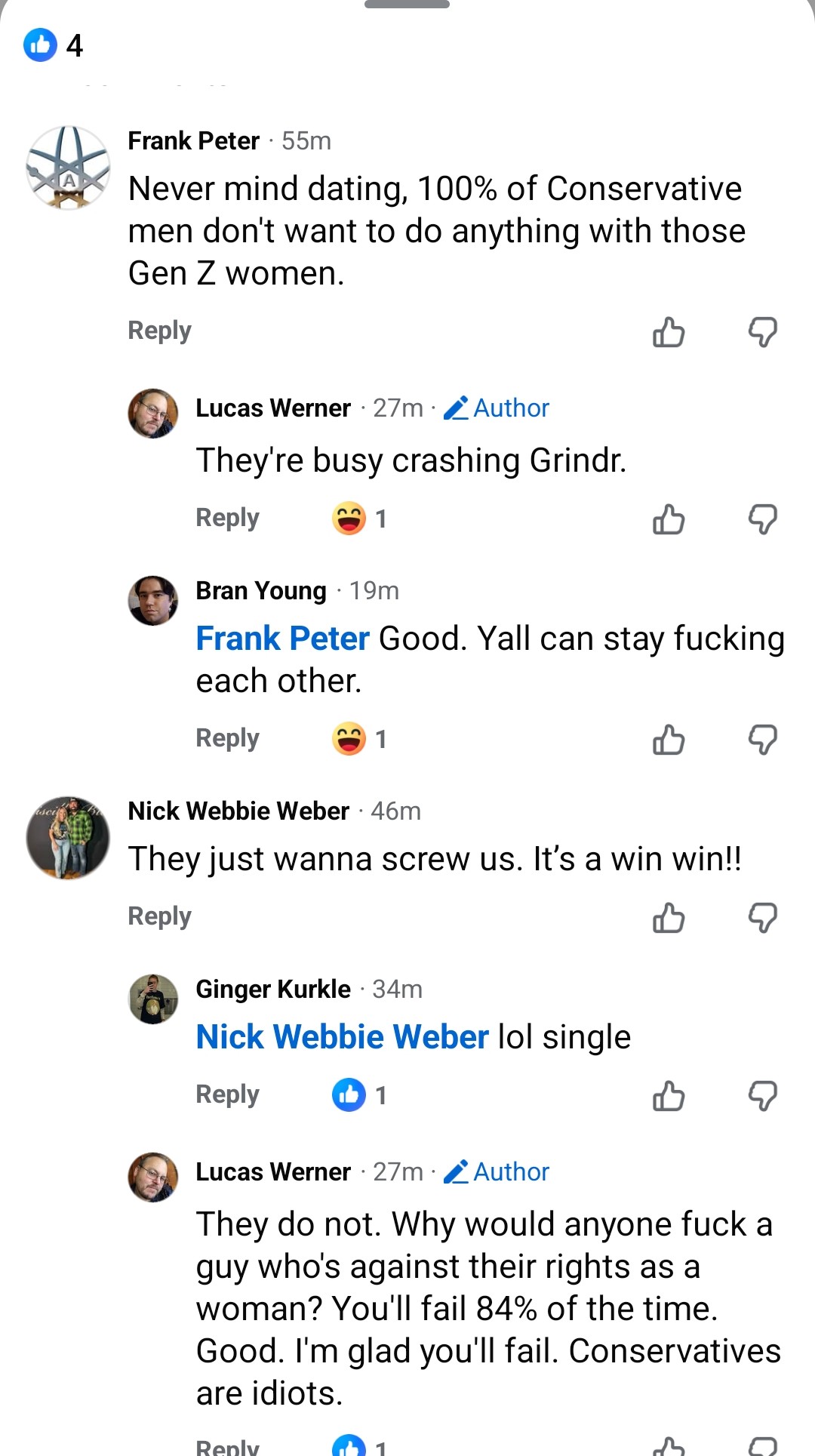View laughing reaction on Lucas Werner's Grindr reply
This screenshot has height=1456, width=815.
click(x=359, y=519)
